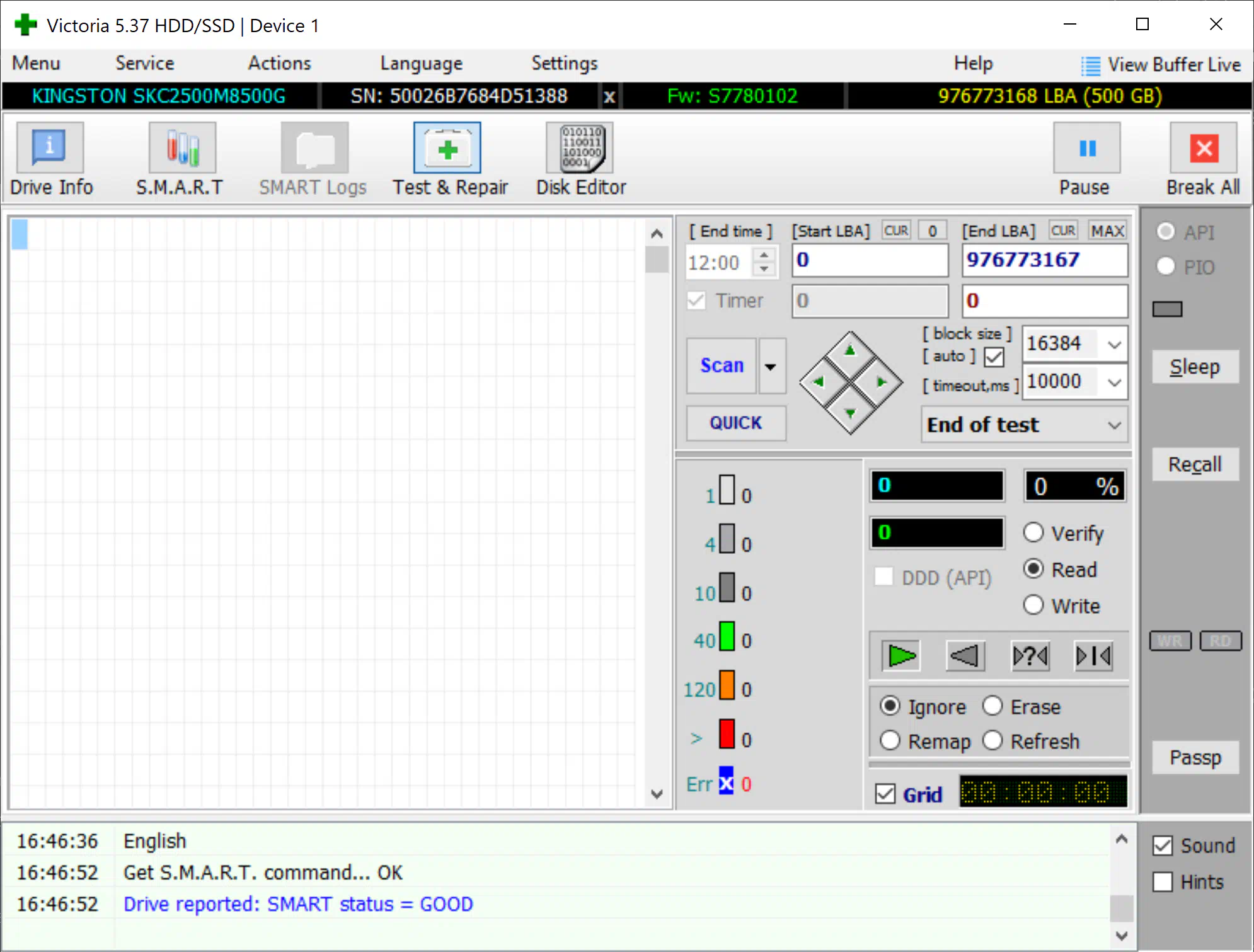
Task: Open the Menu menu
Action: point(36,64)
